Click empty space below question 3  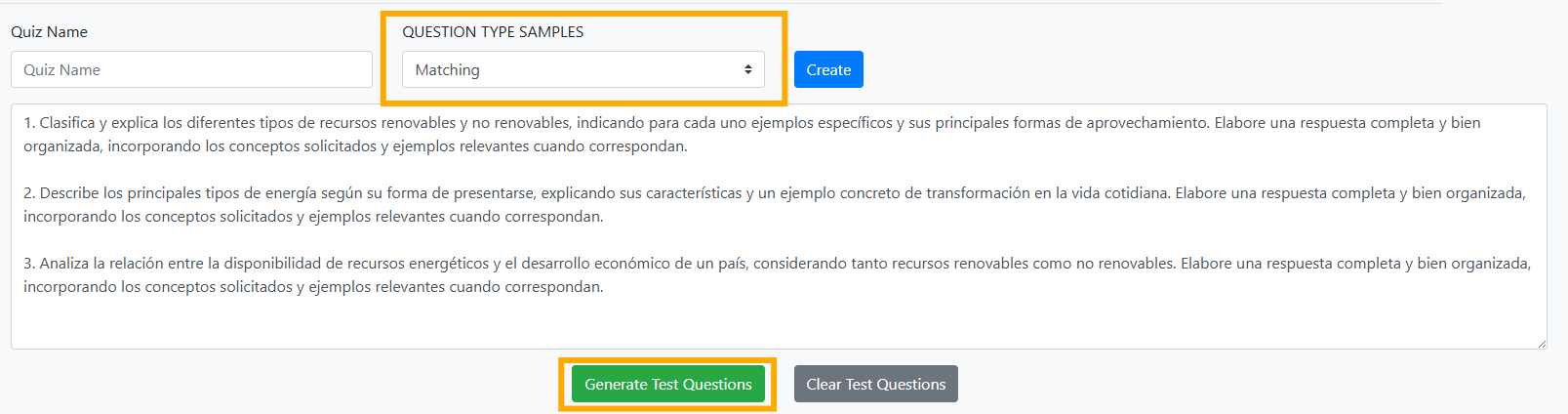coord(778,322)
